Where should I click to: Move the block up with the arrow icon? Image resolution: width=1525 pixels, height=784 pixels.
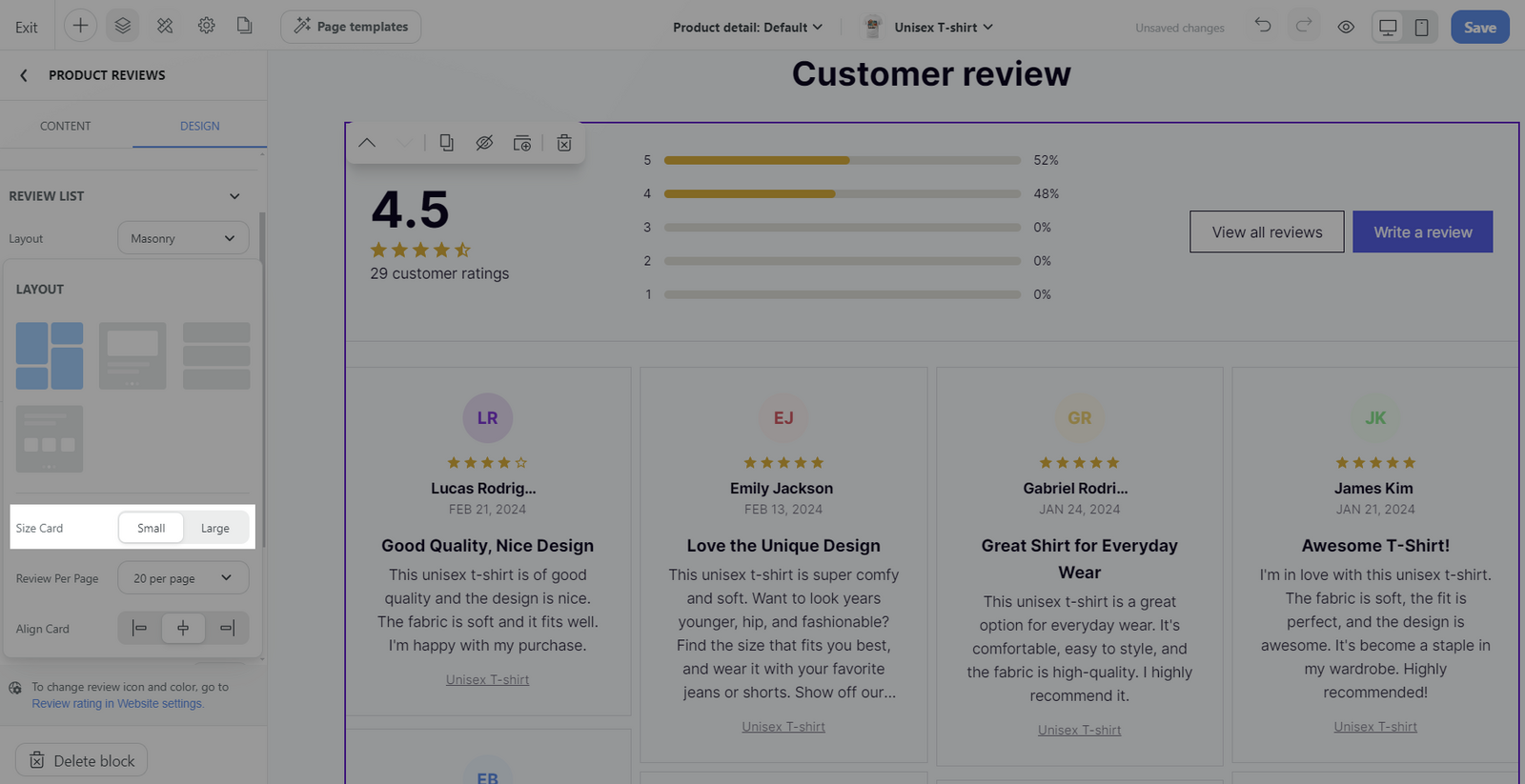pos(367,143)
